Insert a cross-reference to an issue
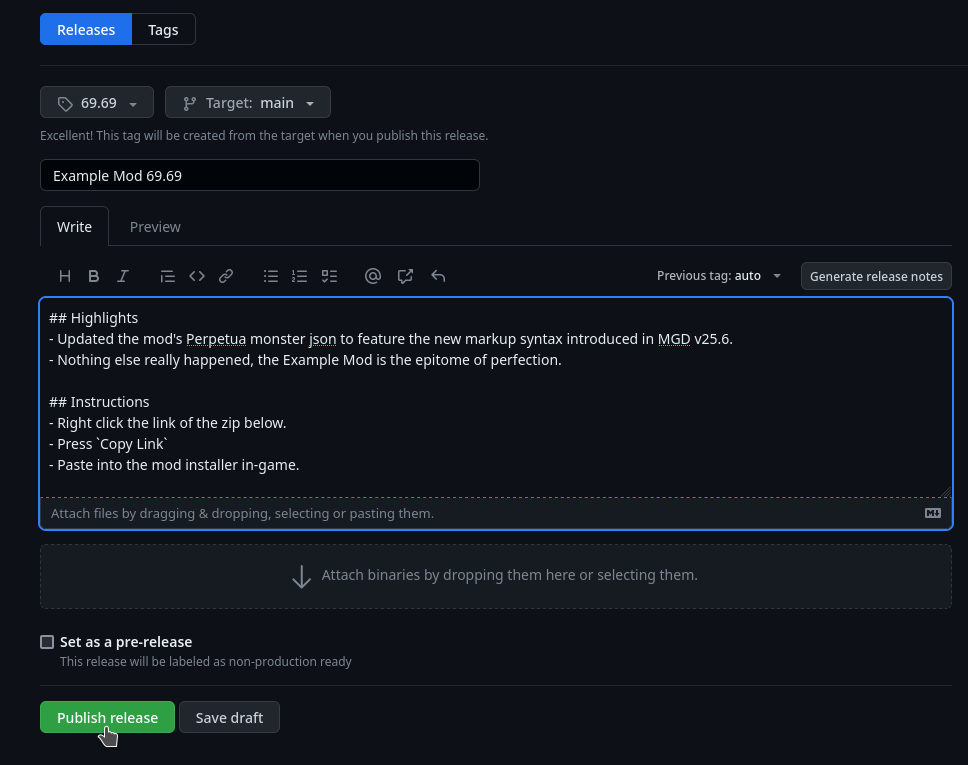The width and height of the screenshot is (968, 765). pyautogui.click(x=405, y=276)
